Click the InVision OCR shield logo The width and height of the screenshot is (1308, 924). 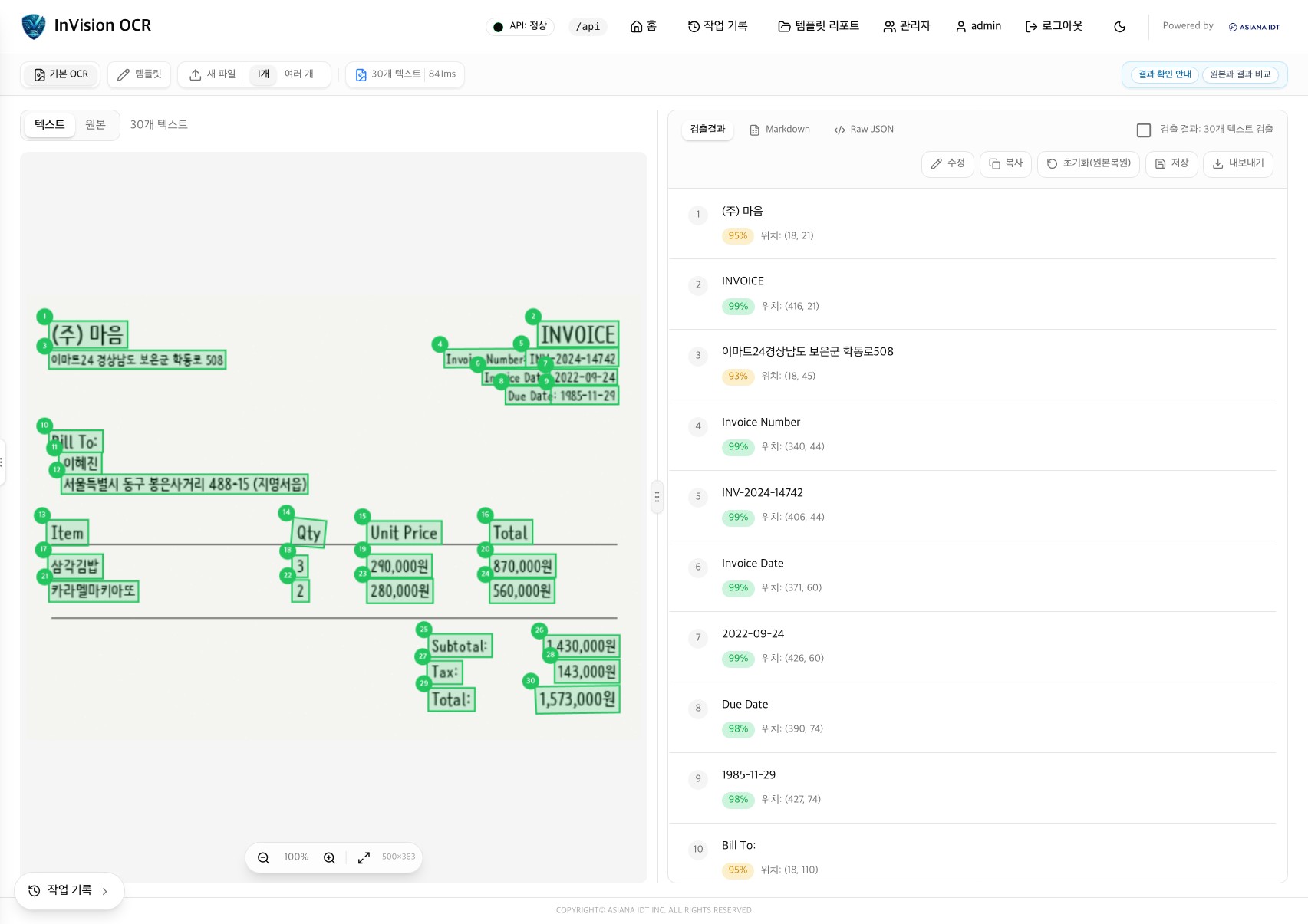point(34,26)
